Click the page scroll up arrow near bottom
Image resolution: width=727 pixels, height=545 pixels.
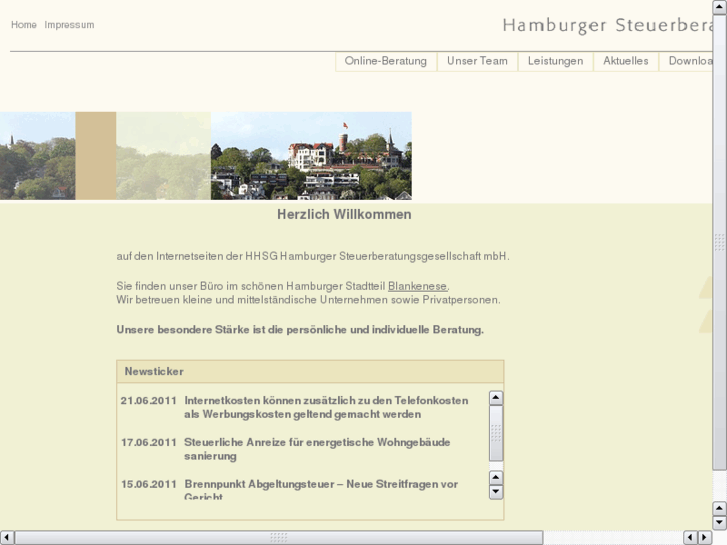719,508
